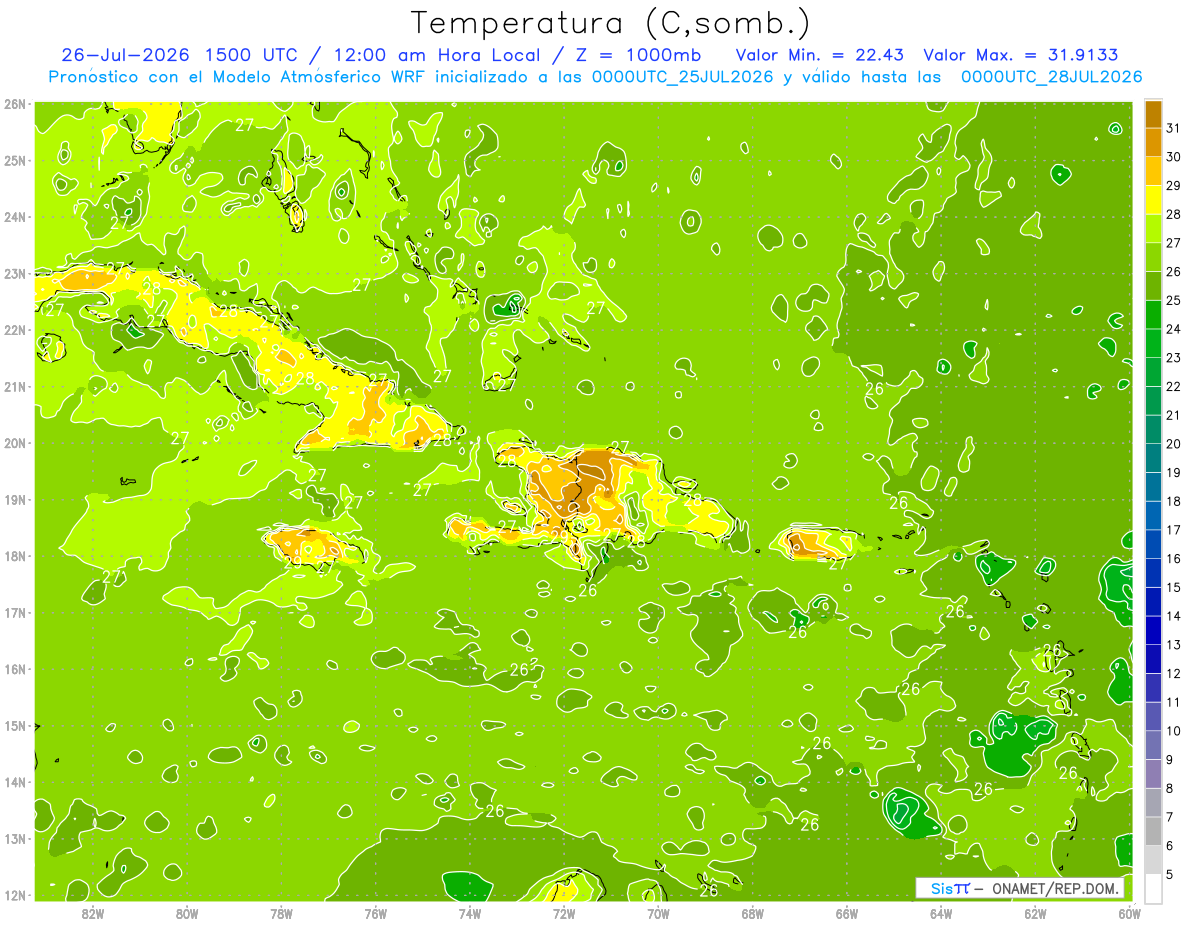Click the Valor Min. = 22.43 readout
Image resolution: width=1200 pixels, height=927 pixels.
click(820, 55)
